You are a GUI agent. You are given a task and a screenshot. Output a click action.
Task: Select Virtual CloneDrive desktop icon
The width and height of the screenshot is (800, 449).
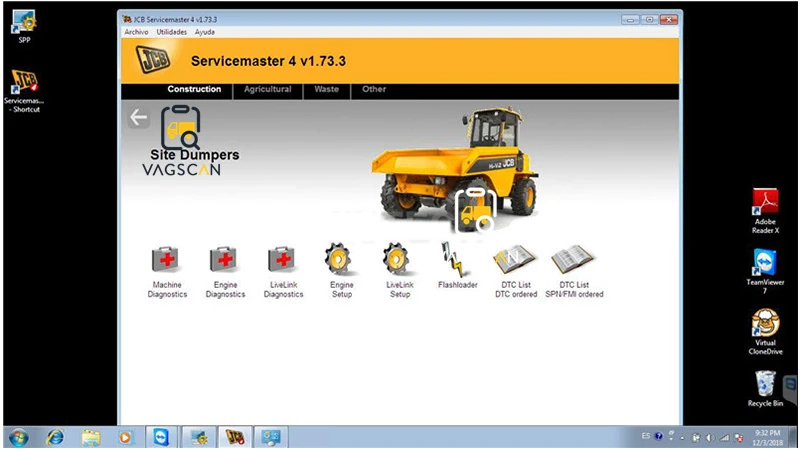765,332
